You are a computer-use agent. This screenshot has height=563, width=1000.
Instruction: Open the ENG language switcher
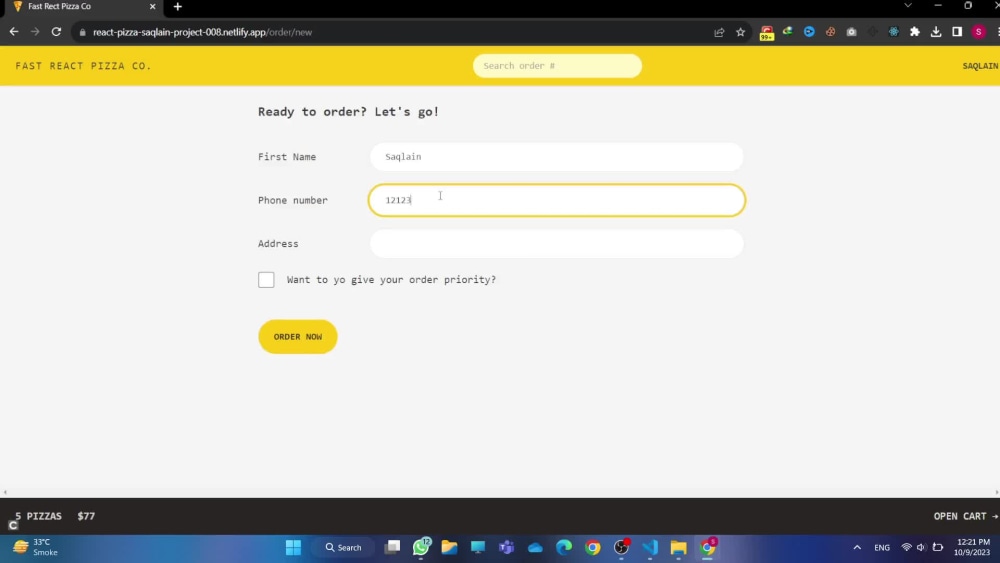(x=882, y=547)
